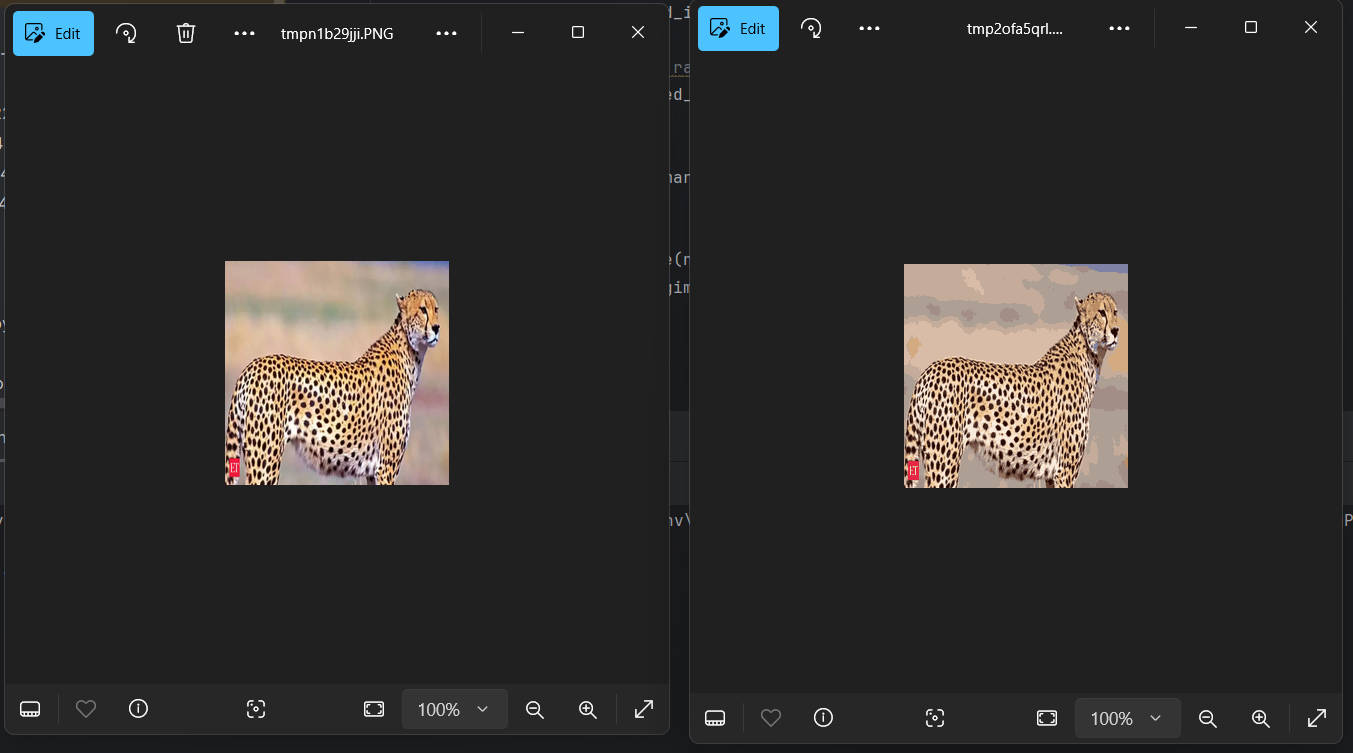Zoom out on the tmp2ofa5qrl image

point(1208,718)
